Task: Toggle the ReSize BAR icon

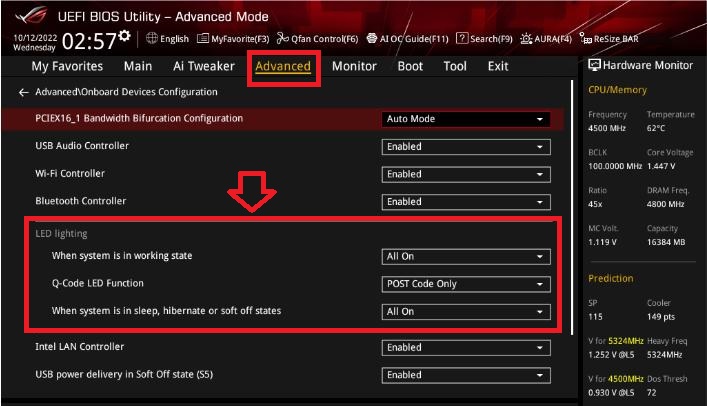Action: tap(585, 38)
